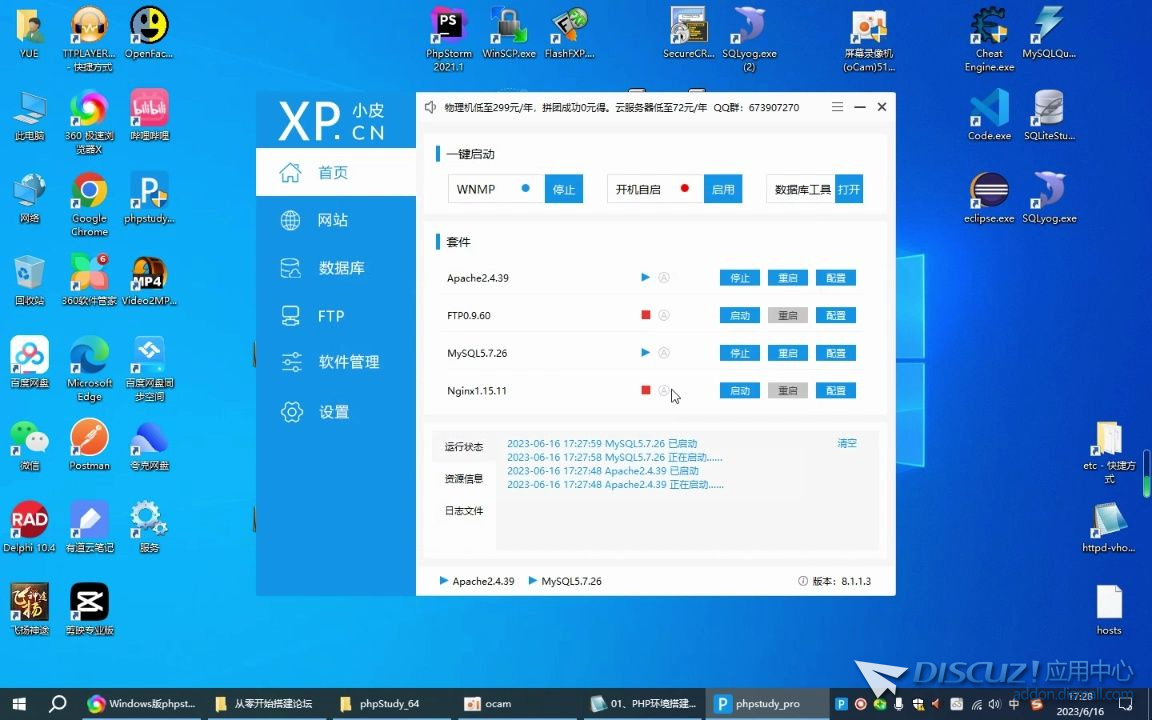
Task: Click the WNMP blue status dot
Action: point(525,188)
